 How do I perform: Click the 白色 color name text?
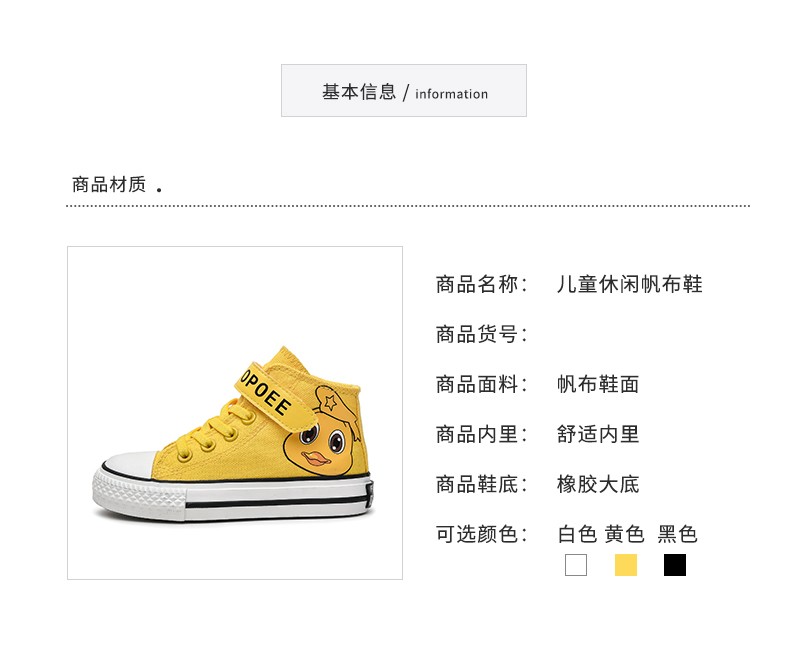click(577, 534)
